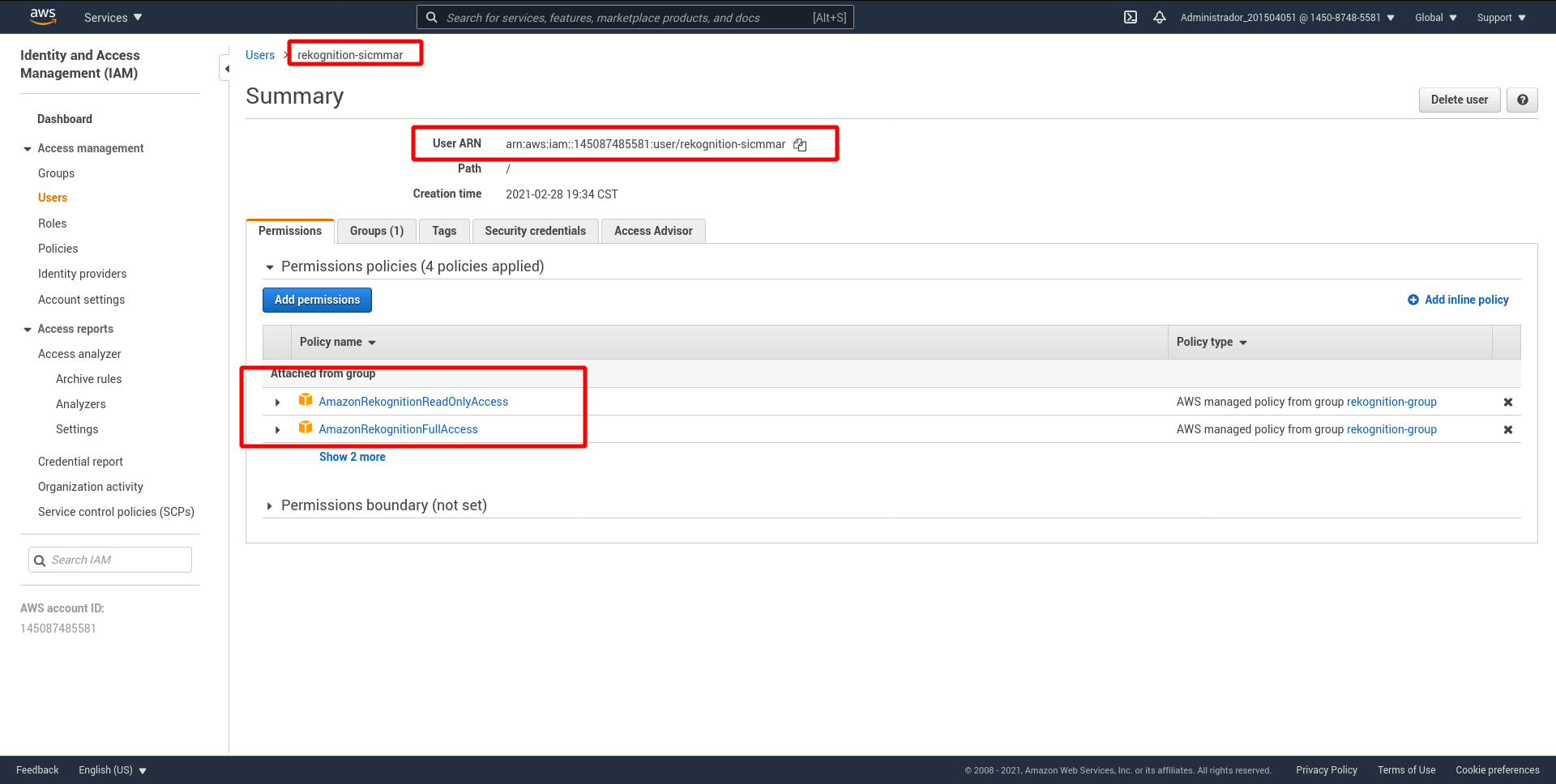
Task: Click the orange AmazonRekognitionReadOnlyAccess policy box icon
Action: coord(306,400)
